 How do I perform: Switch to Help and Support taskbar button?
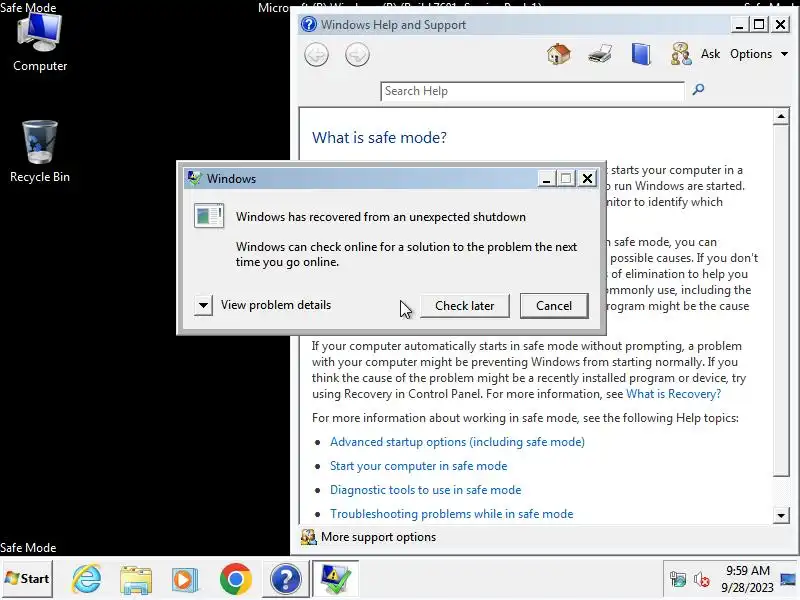tap(286, 579)
